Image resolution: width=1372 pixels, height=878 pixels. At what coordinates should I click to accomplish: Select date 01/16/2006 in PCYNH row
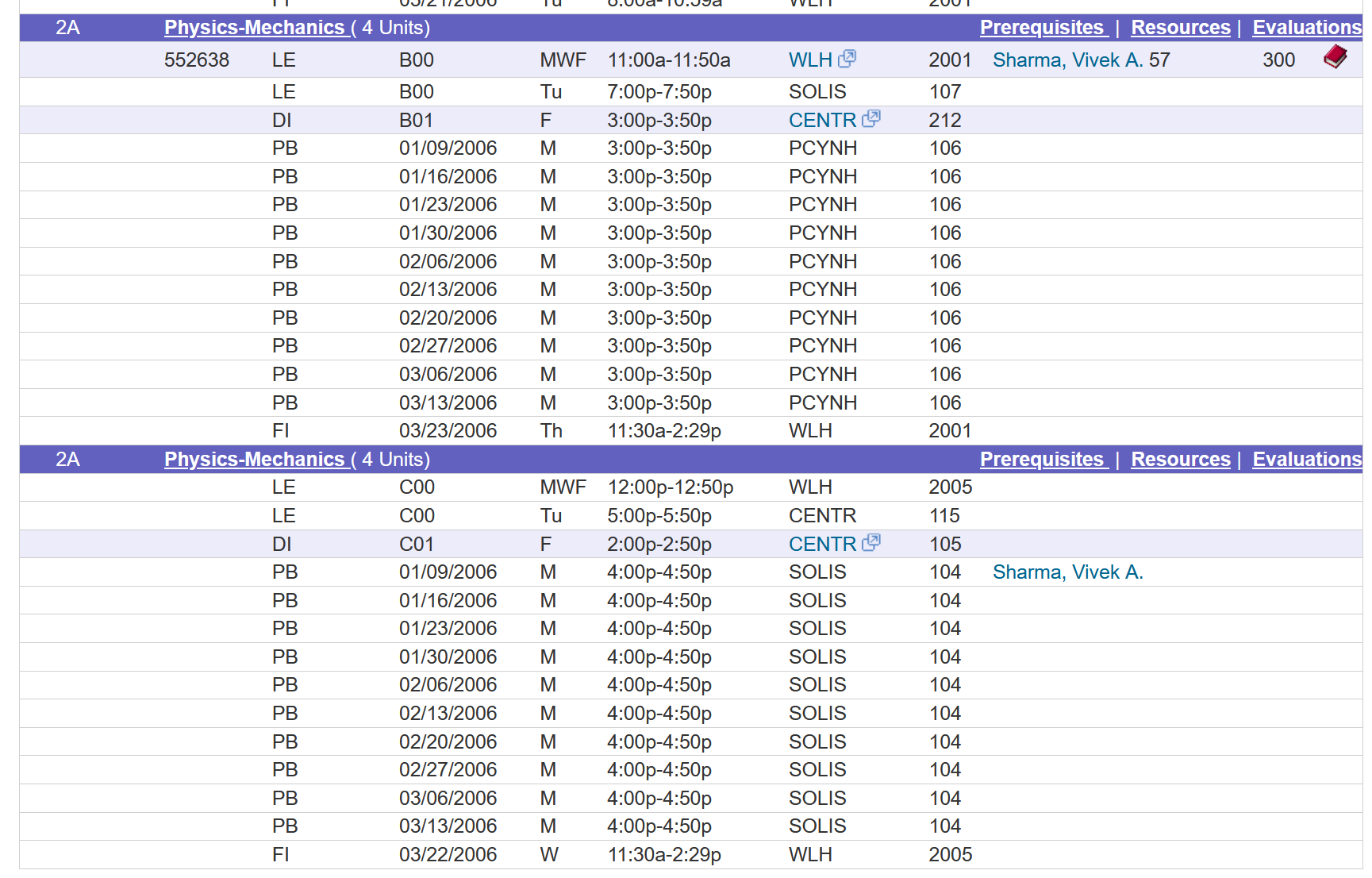(x=448, y=177)
